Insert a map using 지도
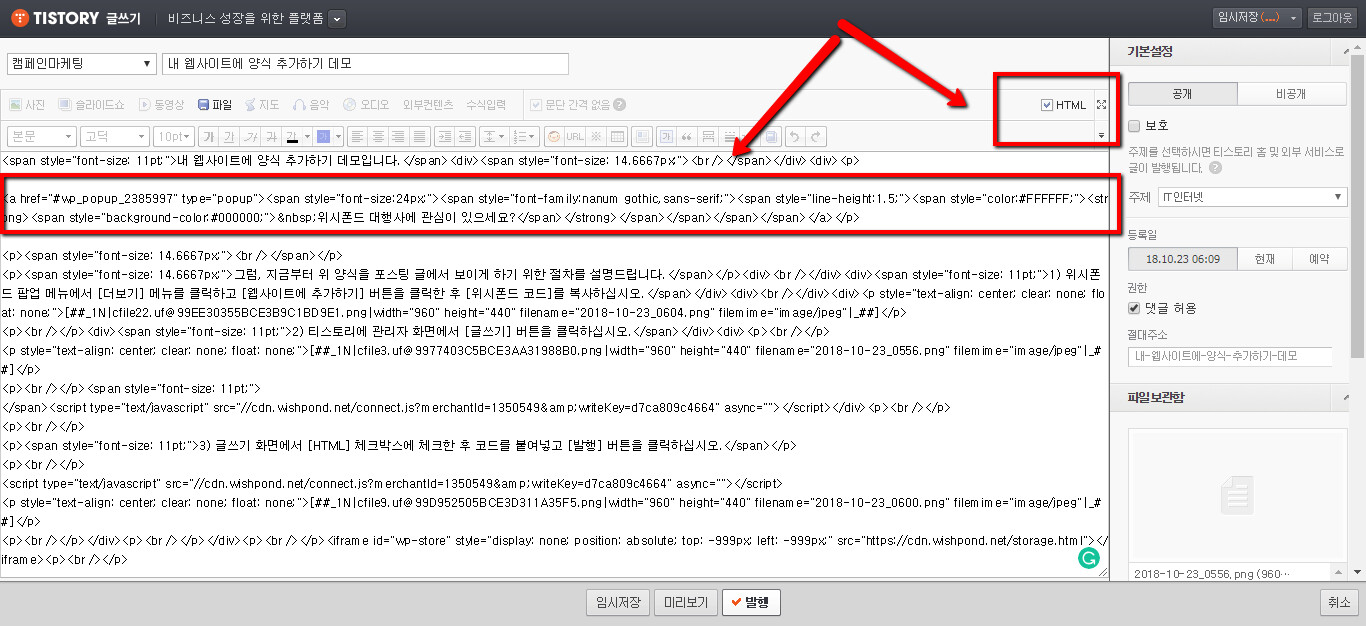Screen dimensions: 1366x626 261,105
